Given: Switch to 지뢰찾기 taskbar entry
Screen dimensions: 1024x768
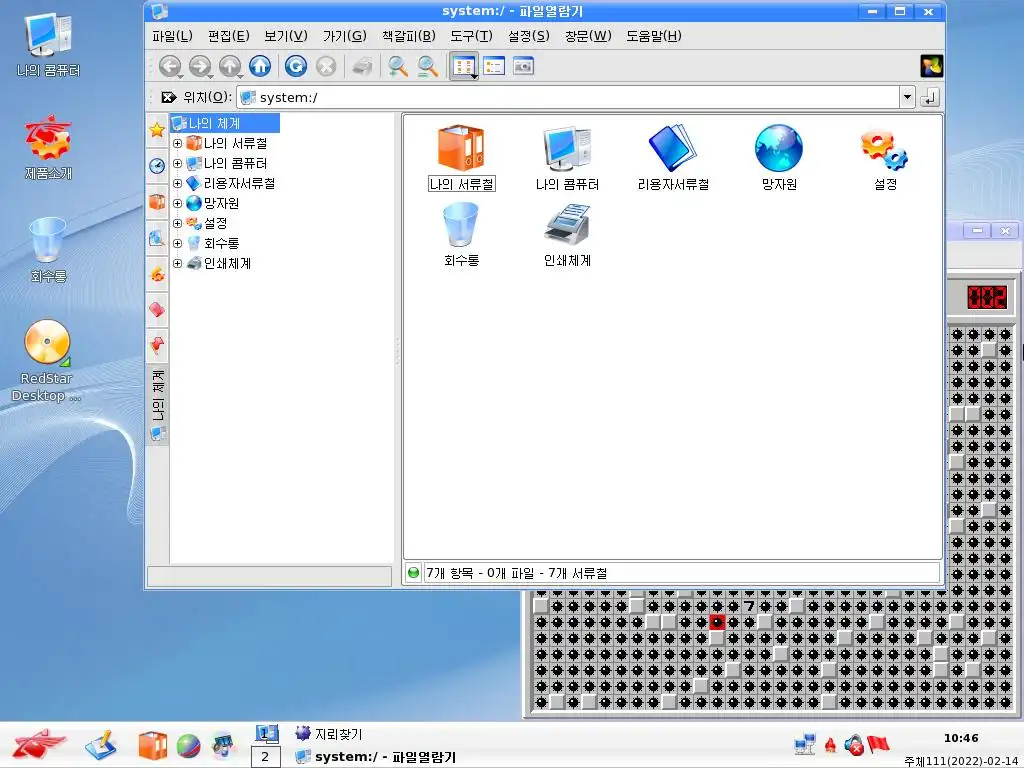Looking at the screenshot, I should (328, 734).
